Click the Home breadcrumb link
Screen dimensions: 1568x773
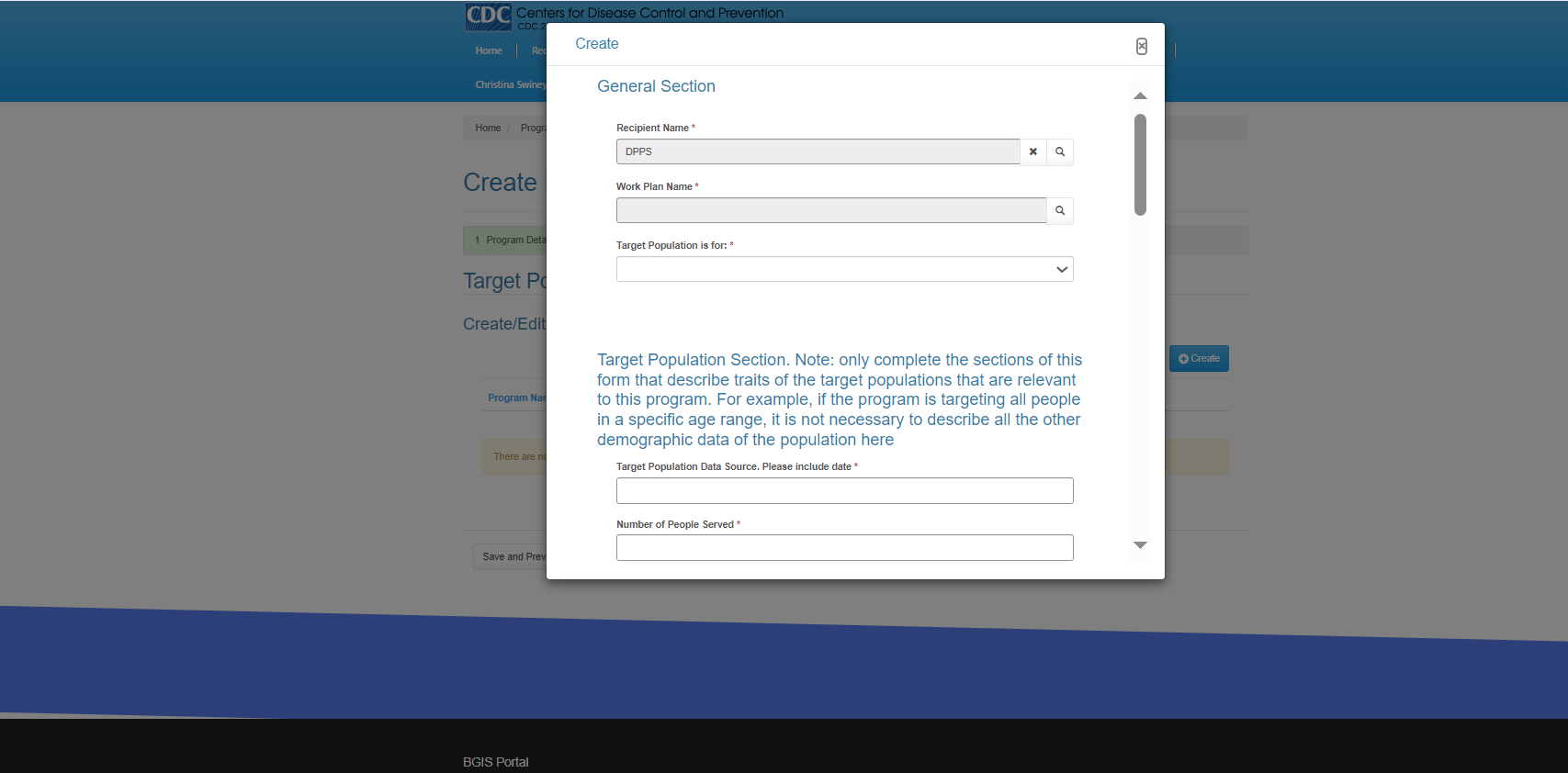coord(488,129)
